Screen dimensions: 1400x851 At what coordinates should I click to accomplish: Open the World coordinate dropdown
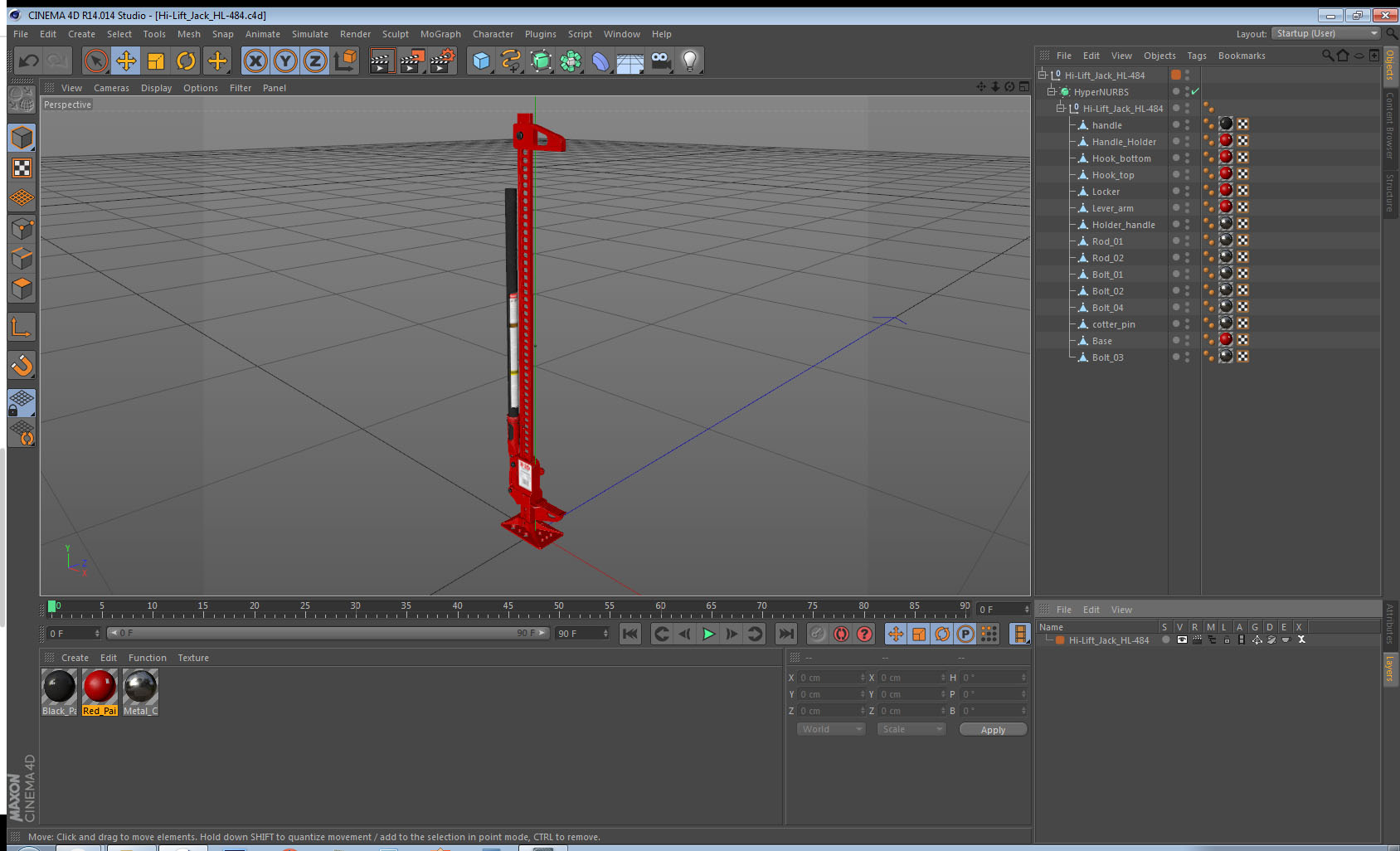tap(831, 729)
